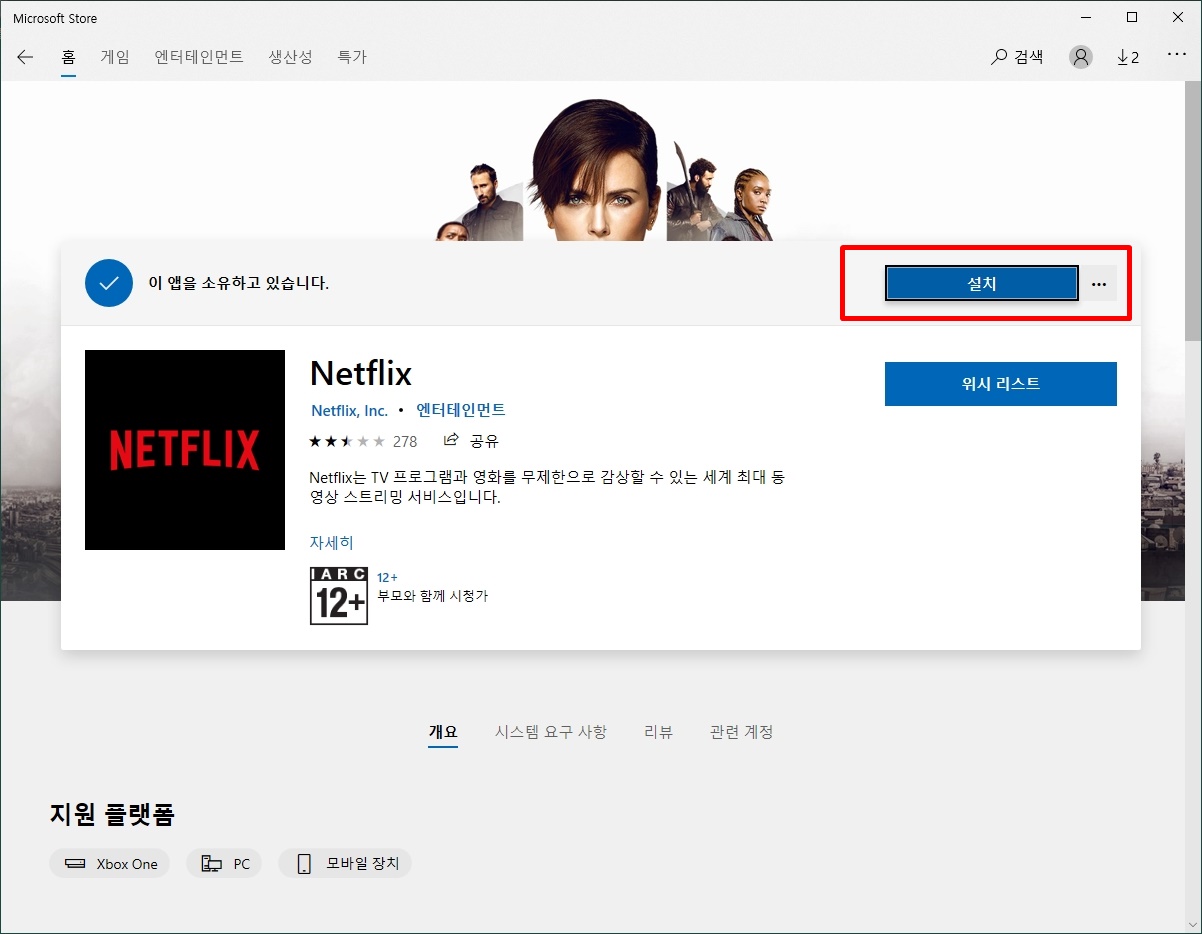Select the 개요 section tab
Screen dimensions: 1202x934
pos(443,732)
